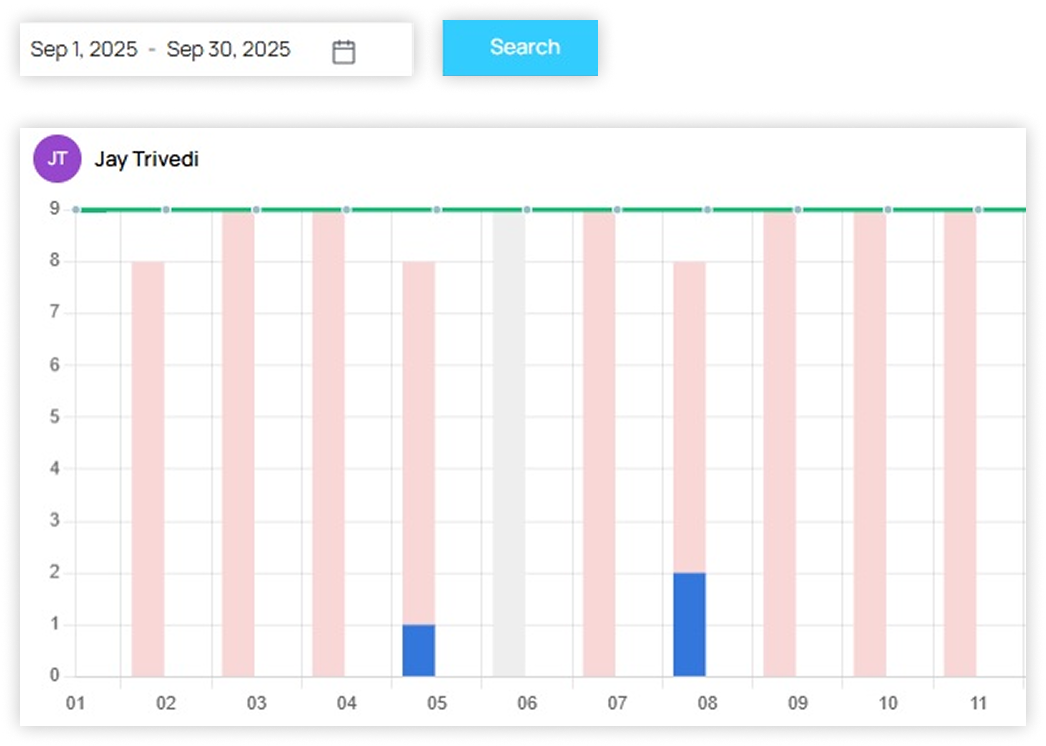Click the green line marker above day 01
The image size is (1046, 746).
(x=76, y=210)
